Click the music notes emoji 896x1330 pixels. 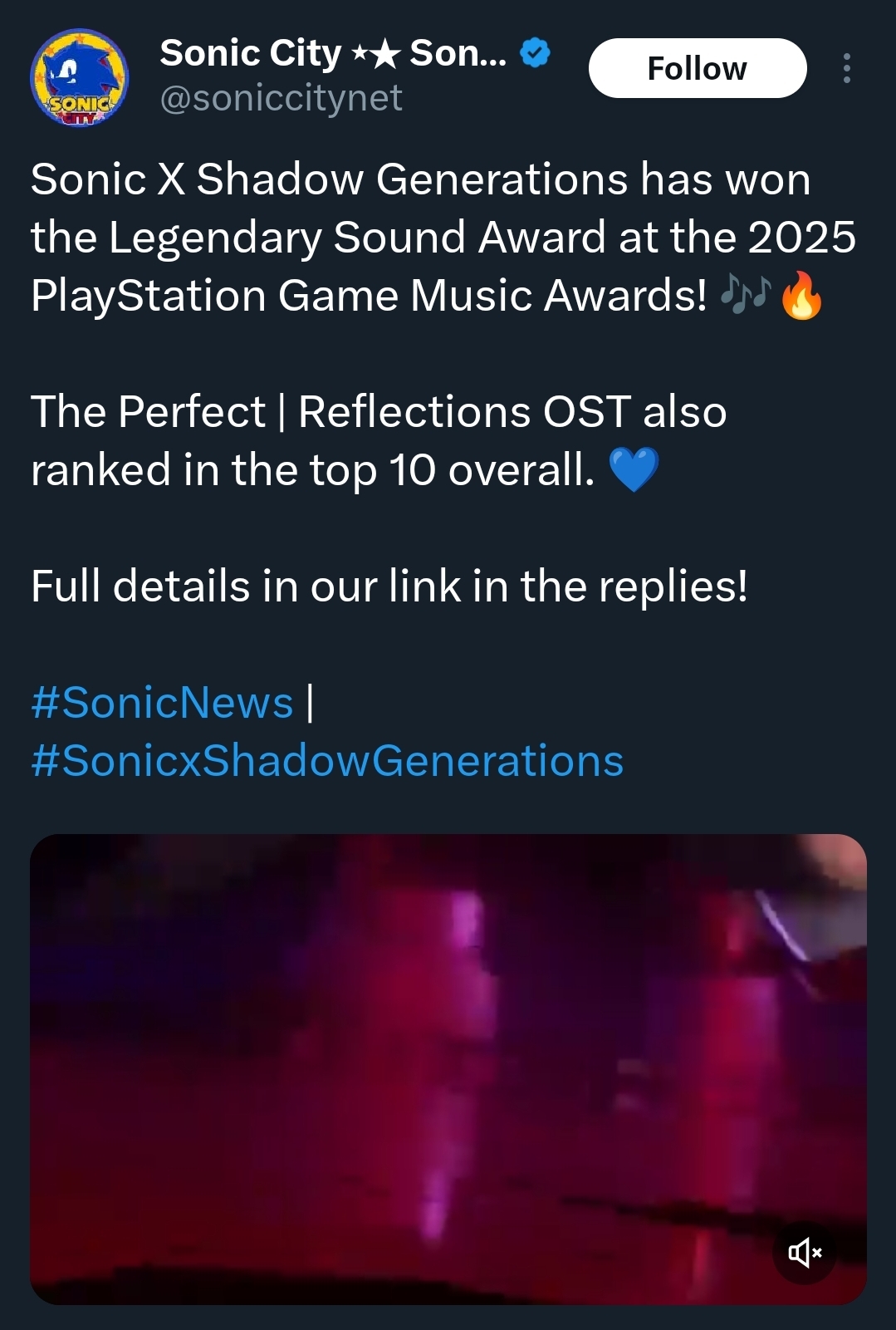(746, 294)
